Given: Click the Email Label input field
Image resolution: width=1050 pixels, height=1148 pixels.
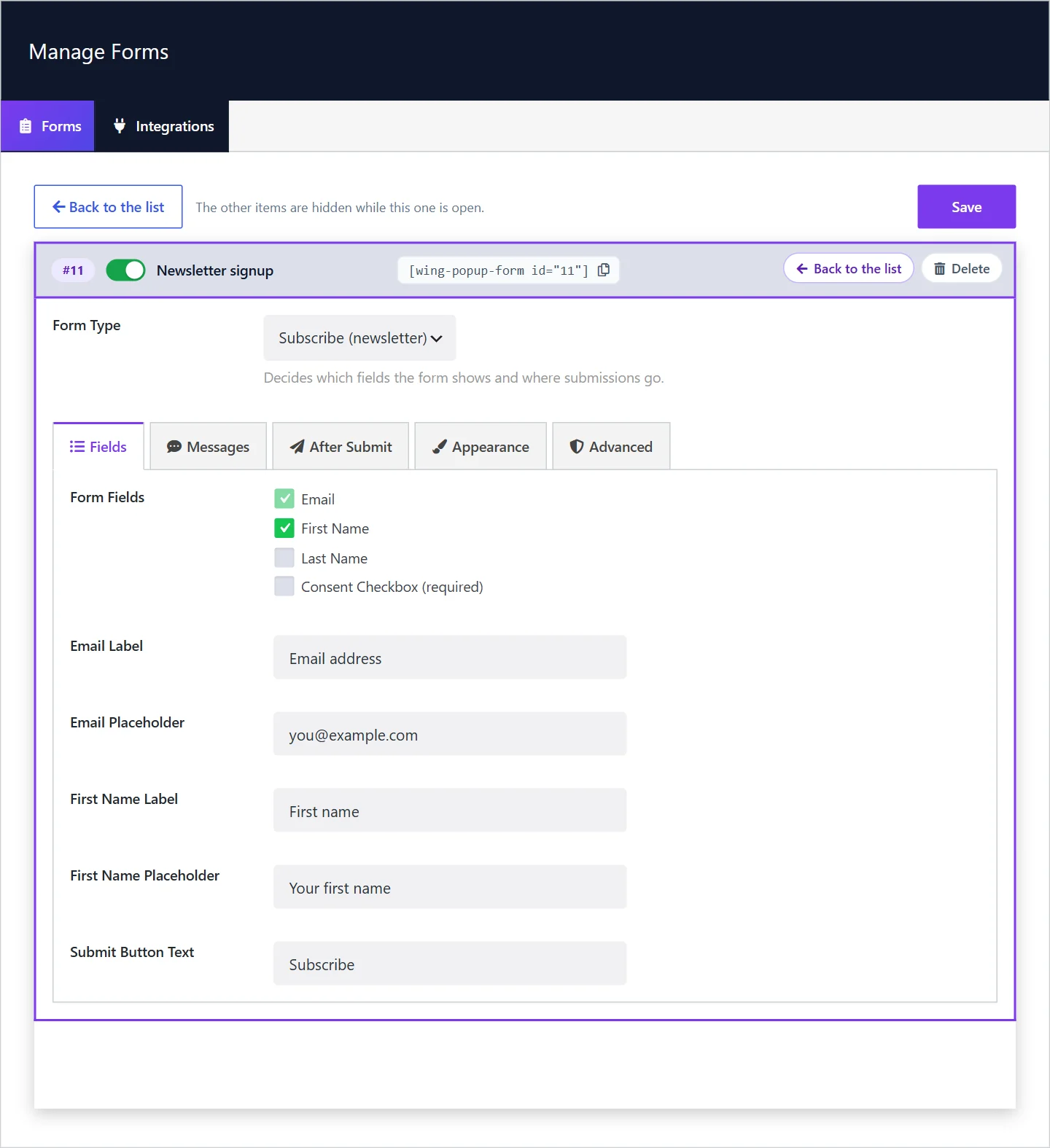Looking at the screenshot, I should tap(450, 657).
